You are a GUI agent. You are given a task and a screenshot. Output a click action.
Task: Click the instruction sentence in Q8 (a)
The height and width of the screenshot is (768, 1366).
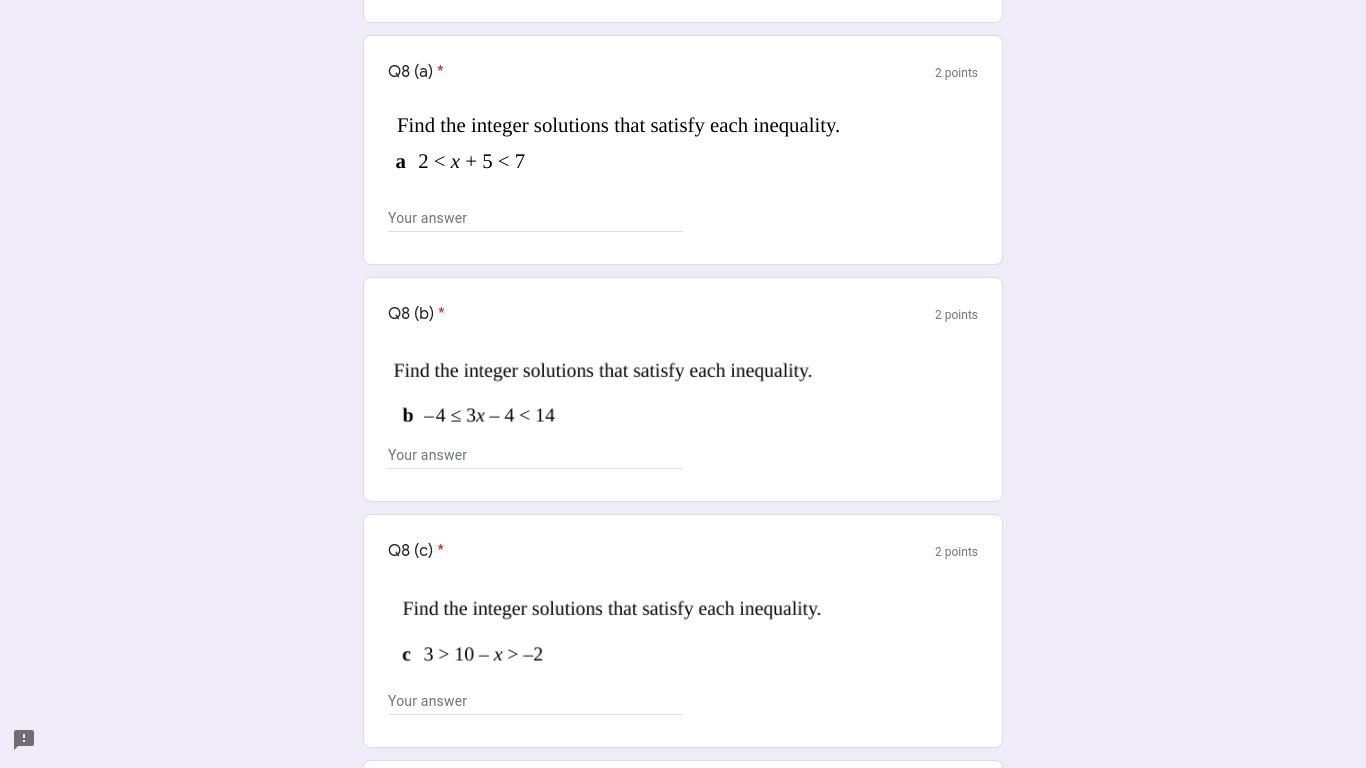click(x=618, y=126)
